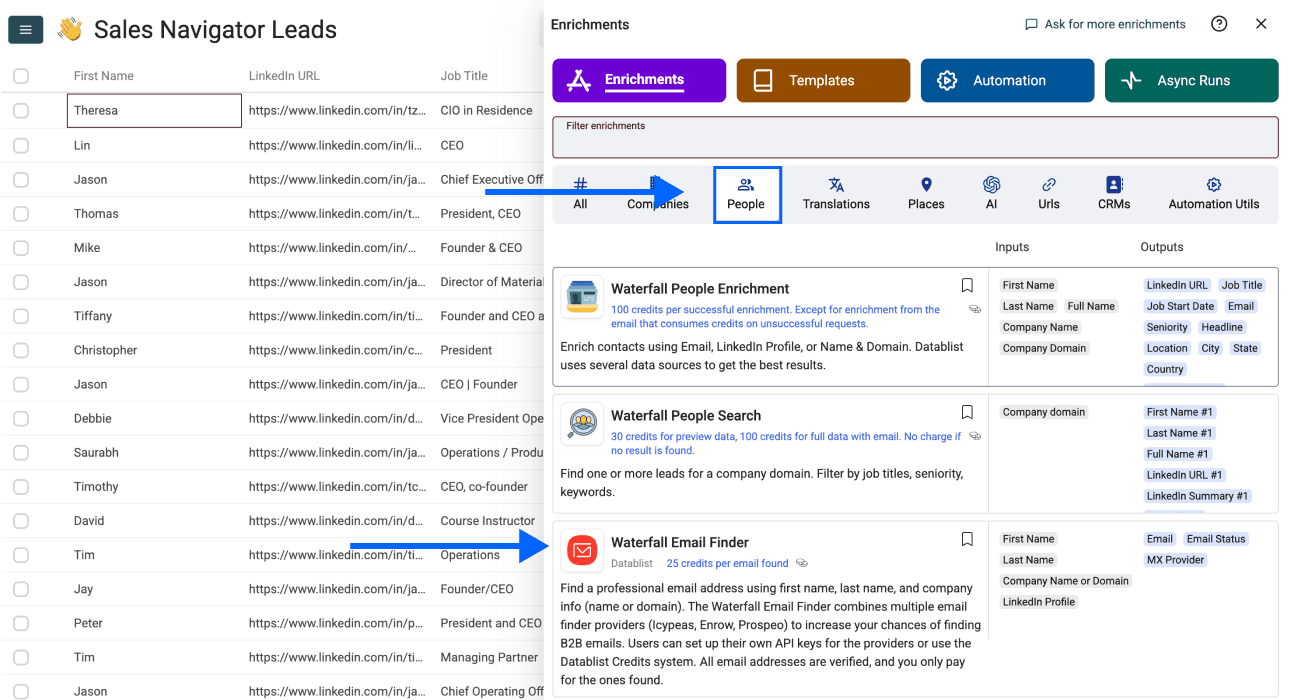
Task: Bookmark the Waterfall Email Finder
Action: click(967, 539)
